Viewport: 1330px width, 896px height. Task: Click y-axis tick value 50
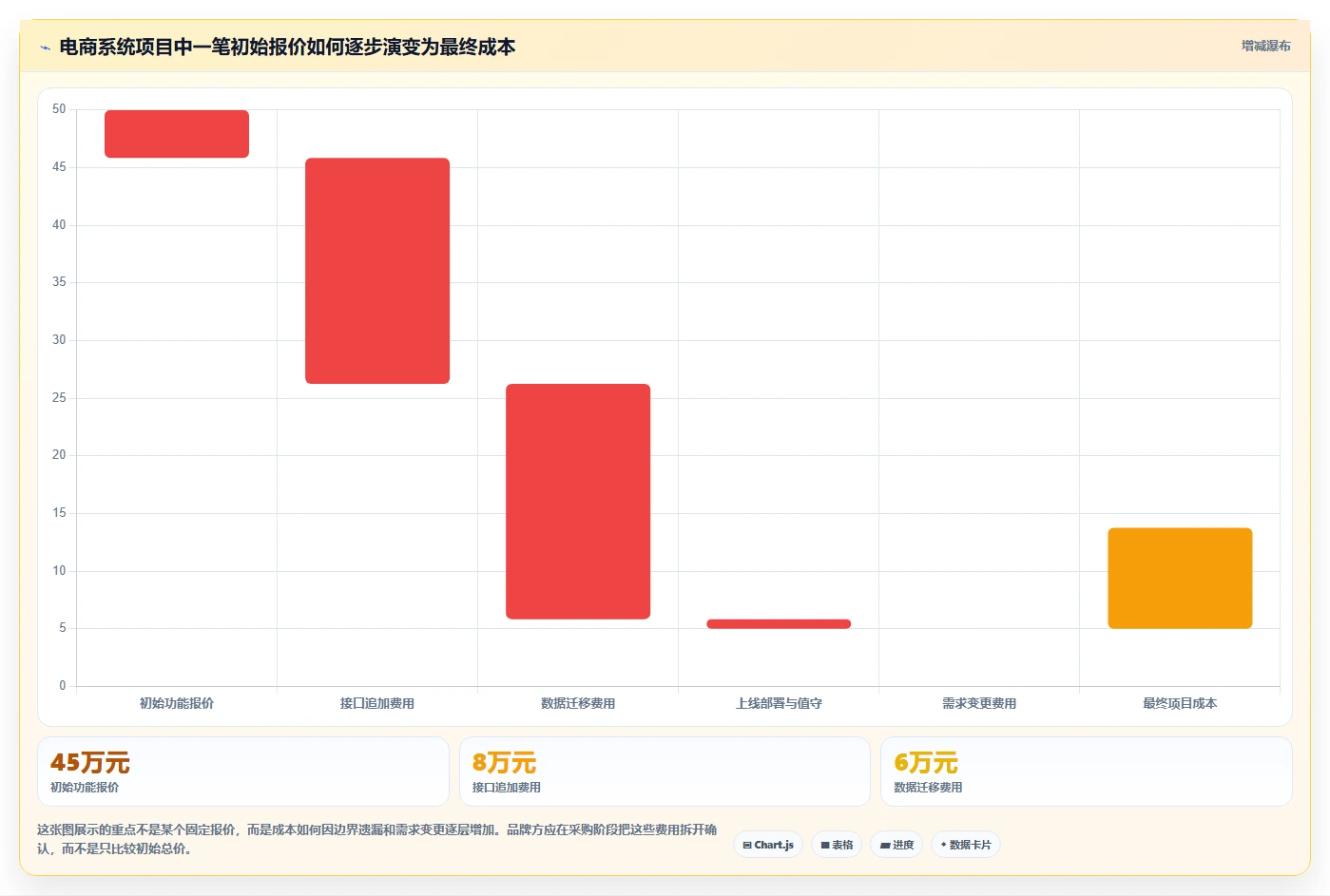click(x=59, y=109)
